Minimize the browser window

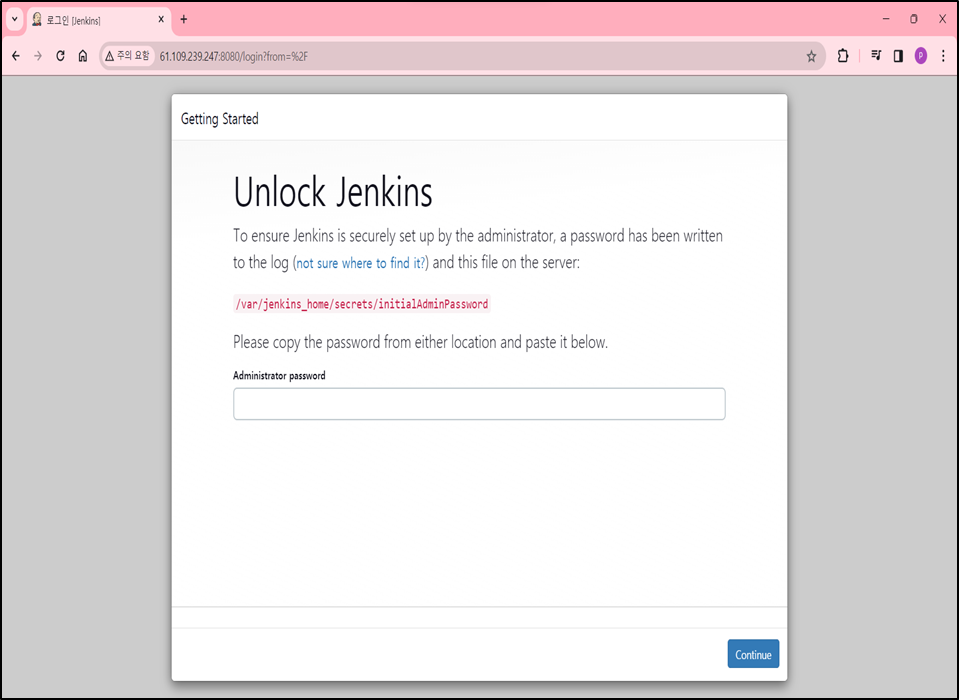[886, 19]
